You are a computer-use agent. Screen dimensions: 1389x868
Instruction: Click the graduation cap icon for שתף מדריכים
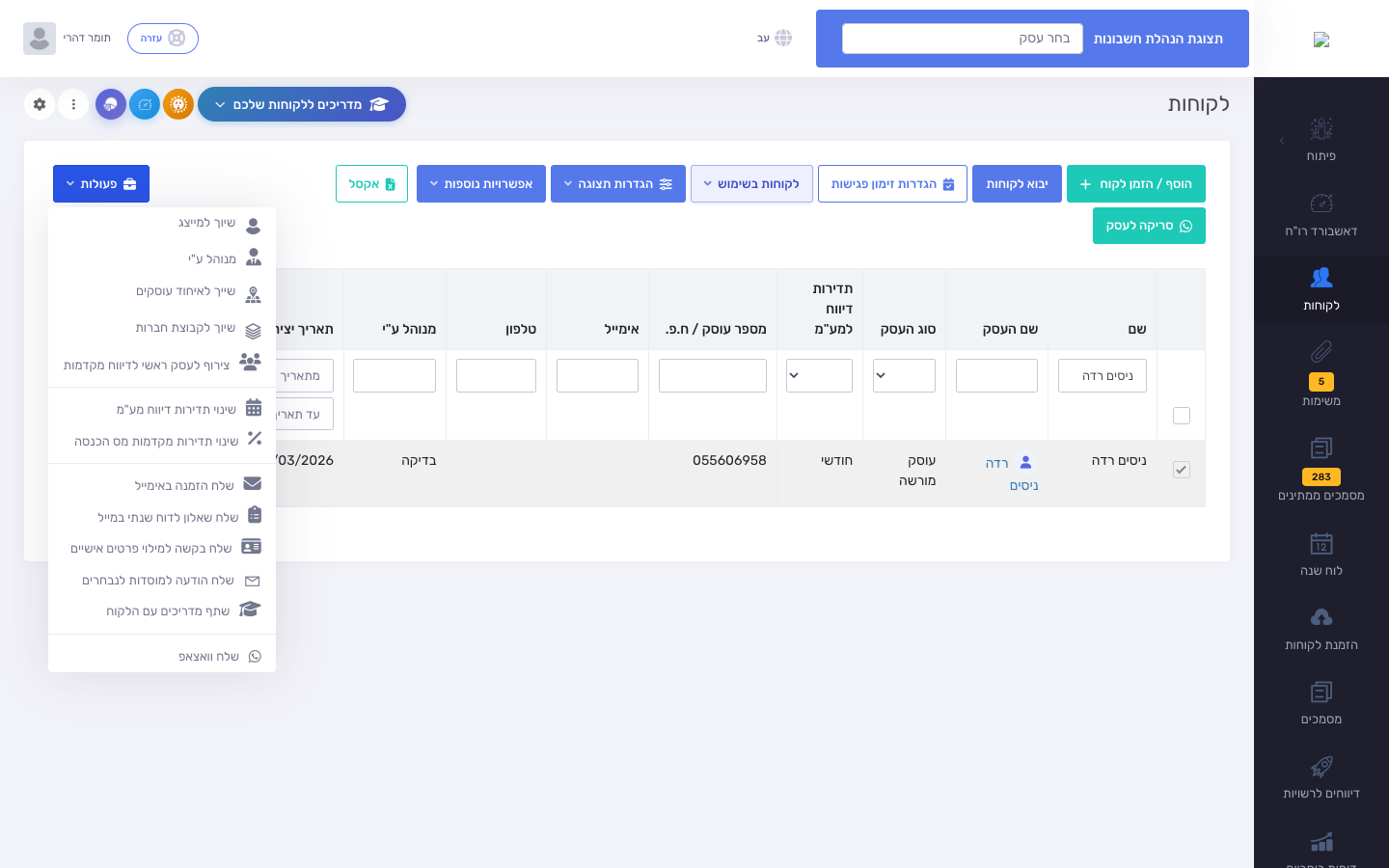(x=250, y=610)
